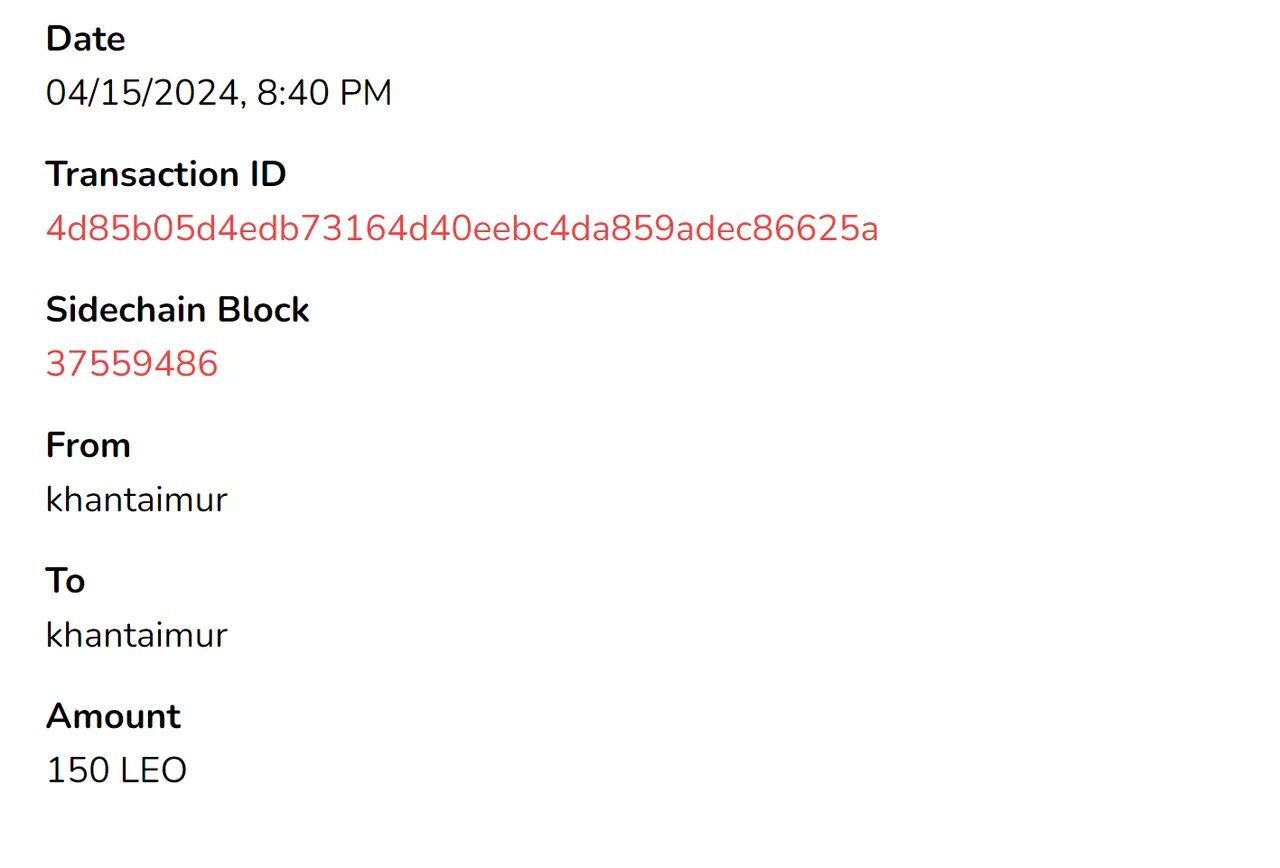Click the LEO token symbol text
Viewport: 1280px width, 868px height.
pos(155,771)
